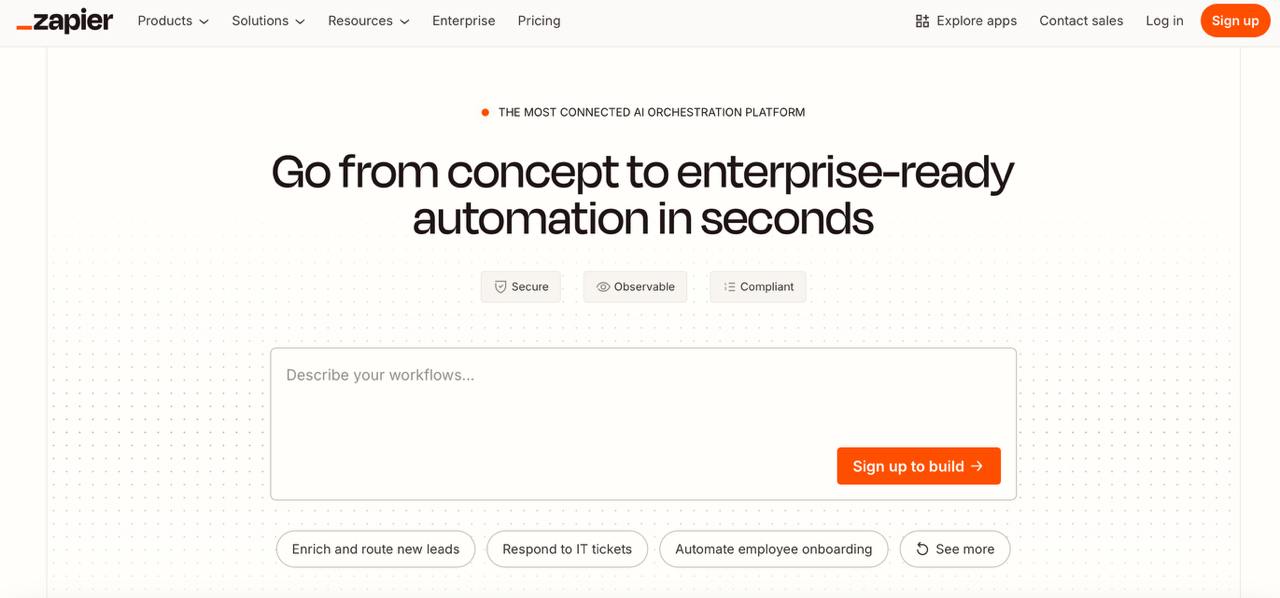
Task: Click the Log in link
Action: pyautogui.click(x=1164, y=21)
